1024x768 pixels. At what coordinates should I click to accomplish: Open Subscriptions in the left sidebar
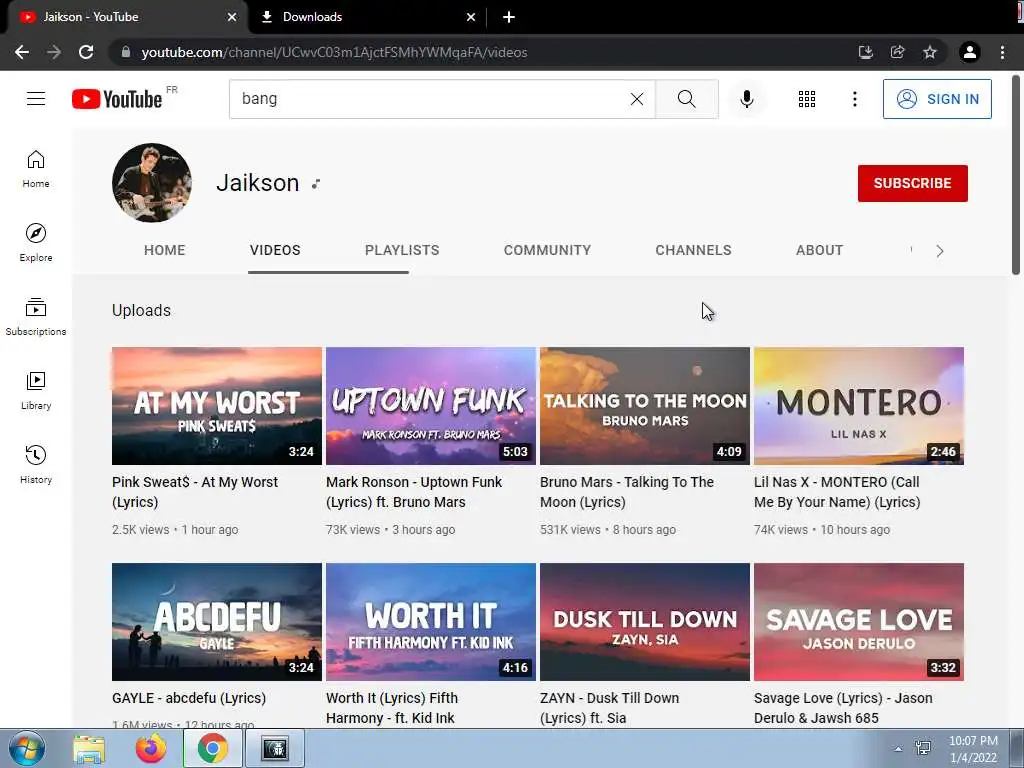click(36, 317)
